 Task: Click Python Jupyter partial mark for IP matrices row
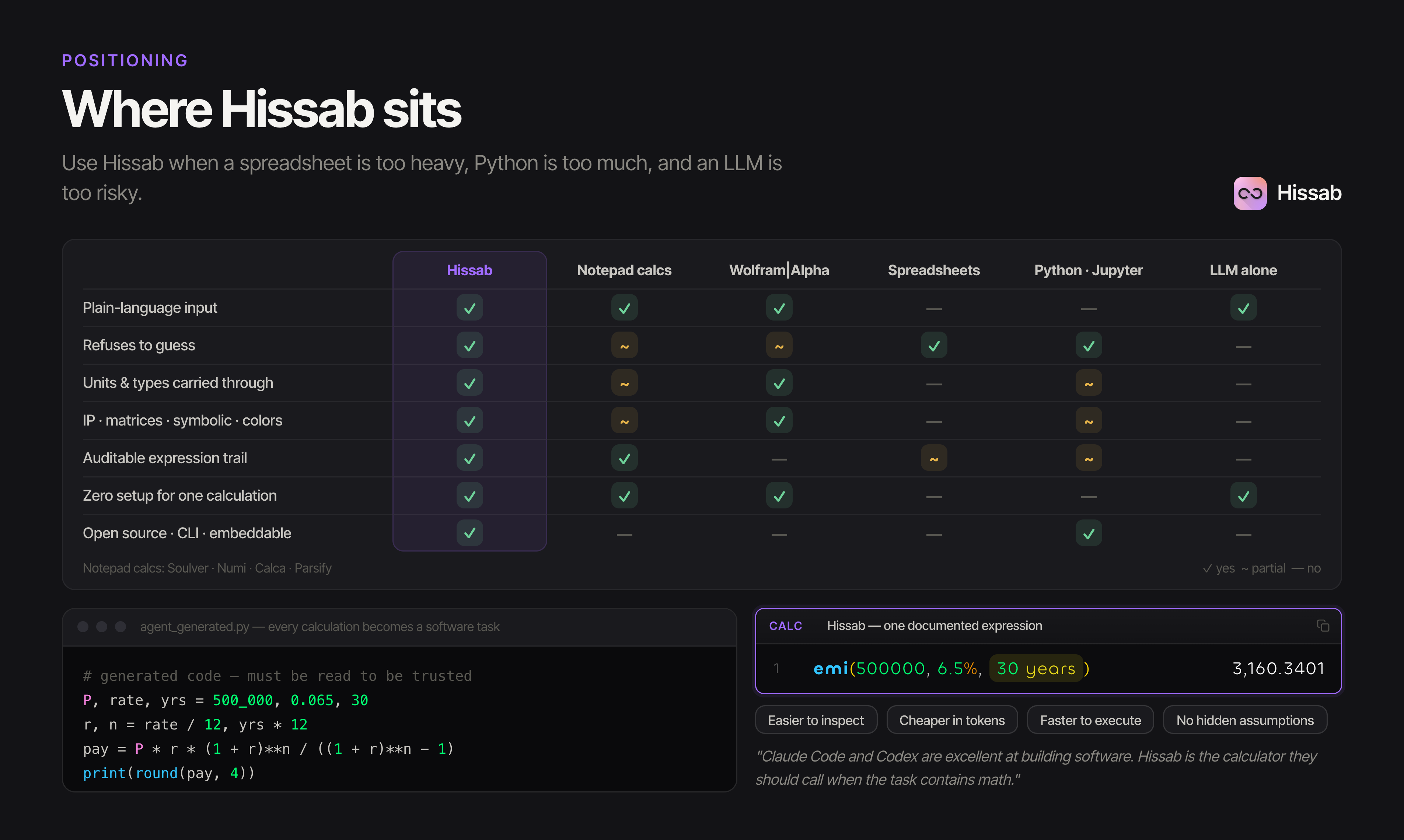click(x=1089, y=421)
